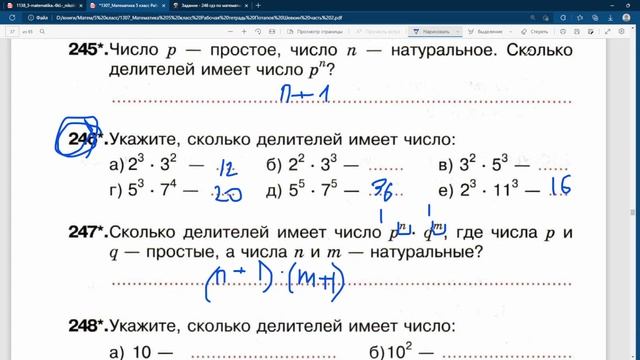Add page to favorites icon
This screenshot has width=640, height=360.
click(x=546, y=18)
